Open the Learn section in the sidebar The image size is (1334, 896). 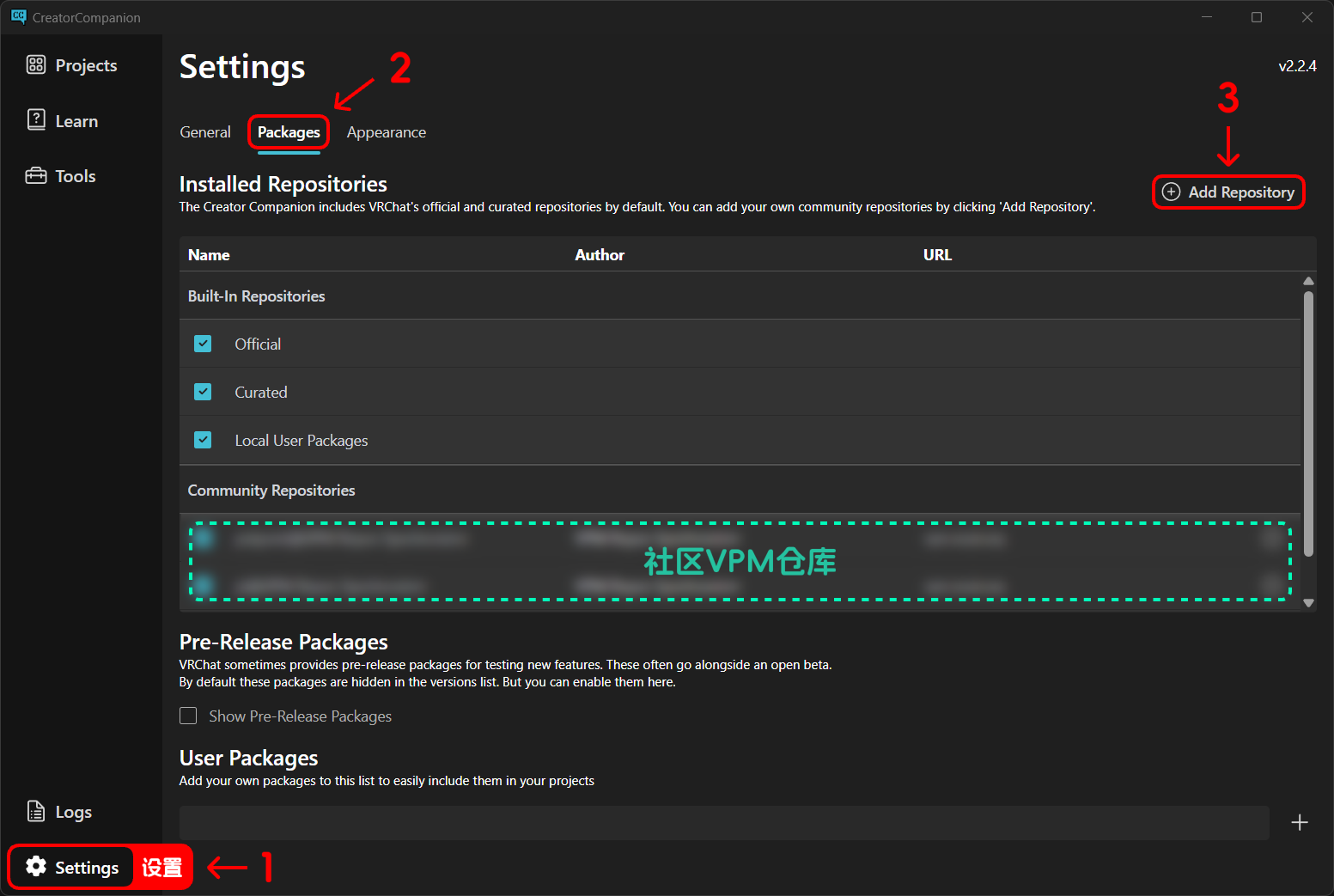tap(62, 121)
